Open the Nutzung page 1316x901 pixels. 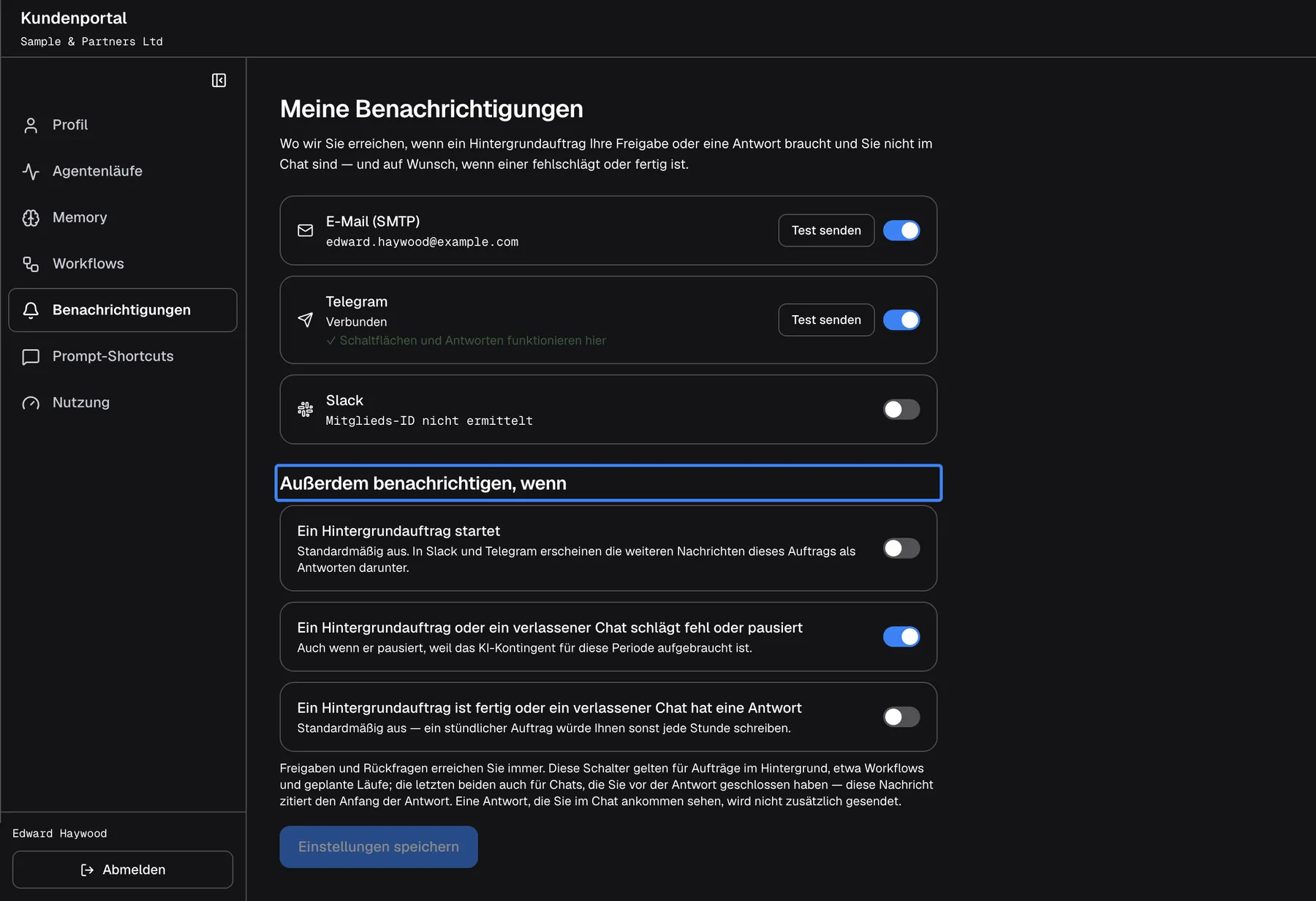[123, 402]
